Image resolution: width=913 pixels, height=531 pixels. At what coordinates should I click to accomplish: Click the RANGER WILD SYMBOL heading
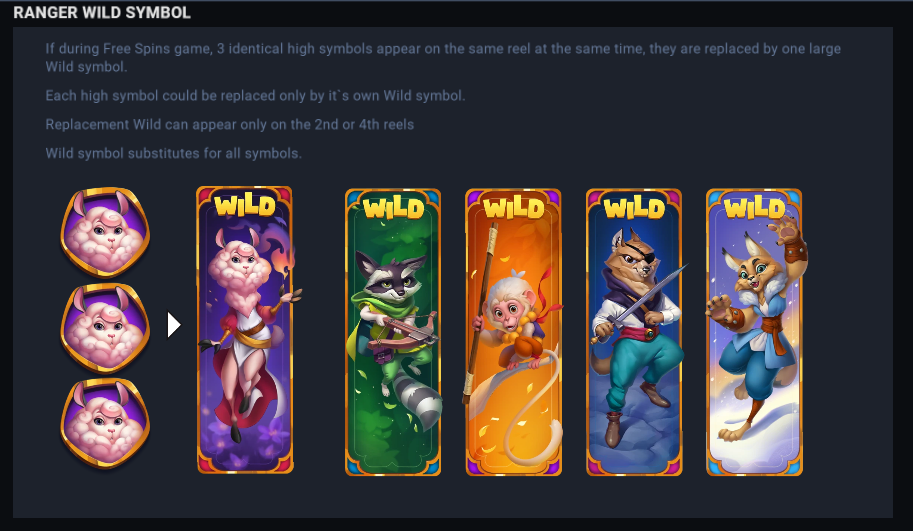102,13
